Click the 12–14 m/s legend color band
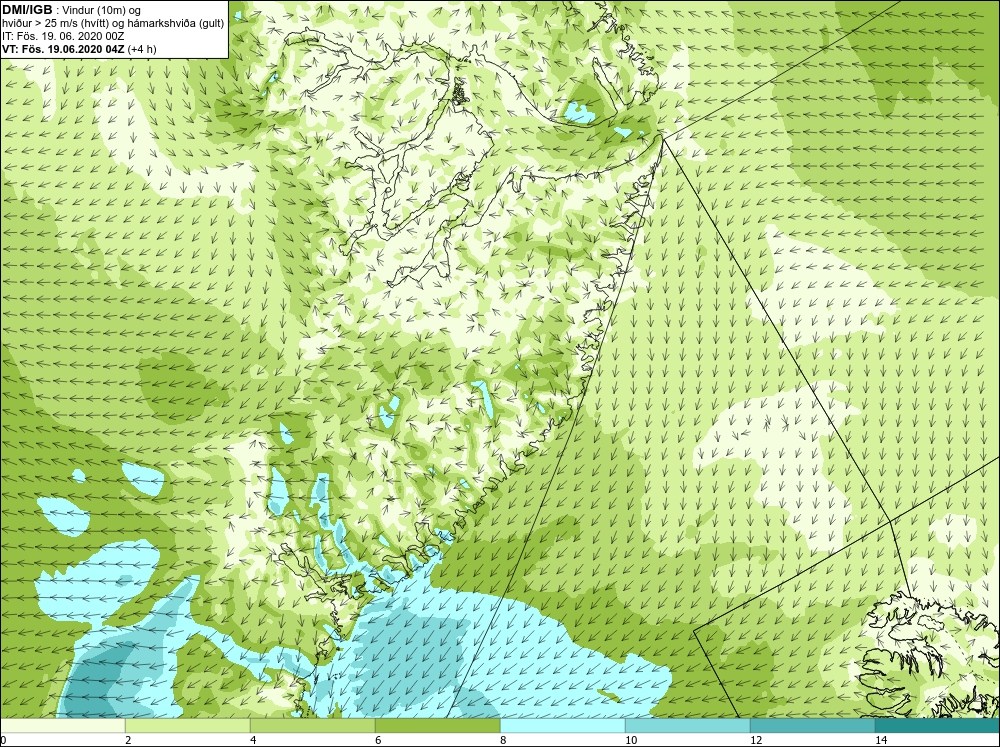This screenshot has width=1000, height=747. click(x=812, y=725)
